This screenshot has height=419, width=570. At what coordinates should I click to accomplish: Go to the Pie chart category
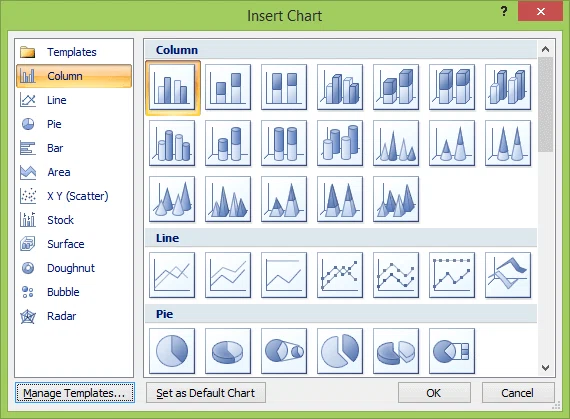point(74,124)
